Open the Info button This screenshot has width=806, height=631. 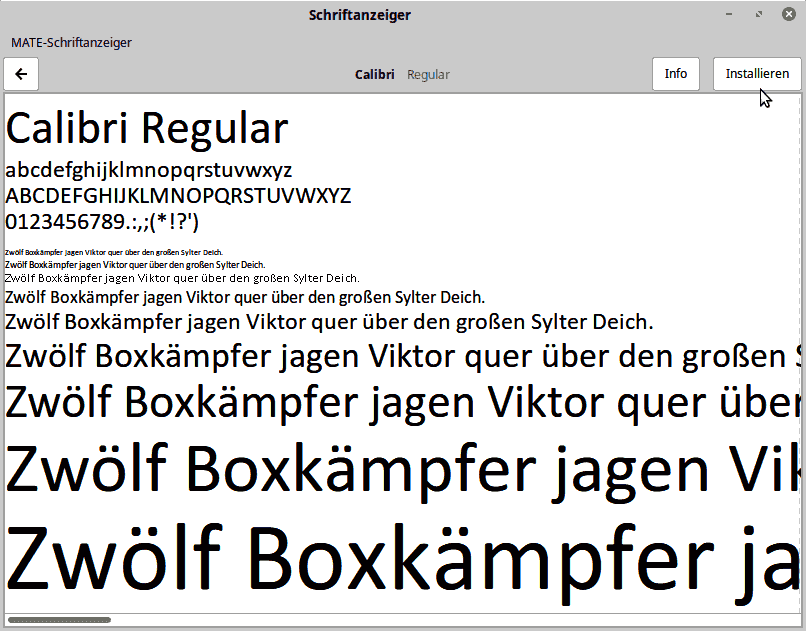pos(675,74)
